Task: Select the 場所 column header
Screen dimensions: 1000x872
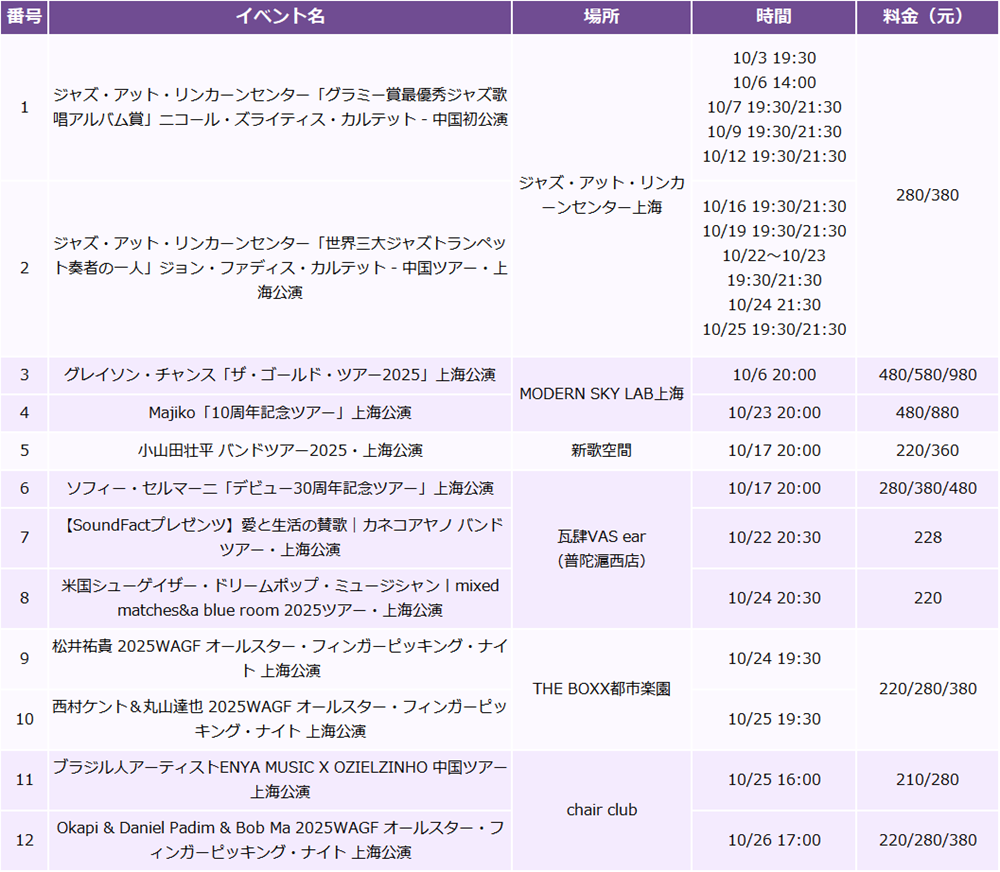Action: tap(601, 17)
